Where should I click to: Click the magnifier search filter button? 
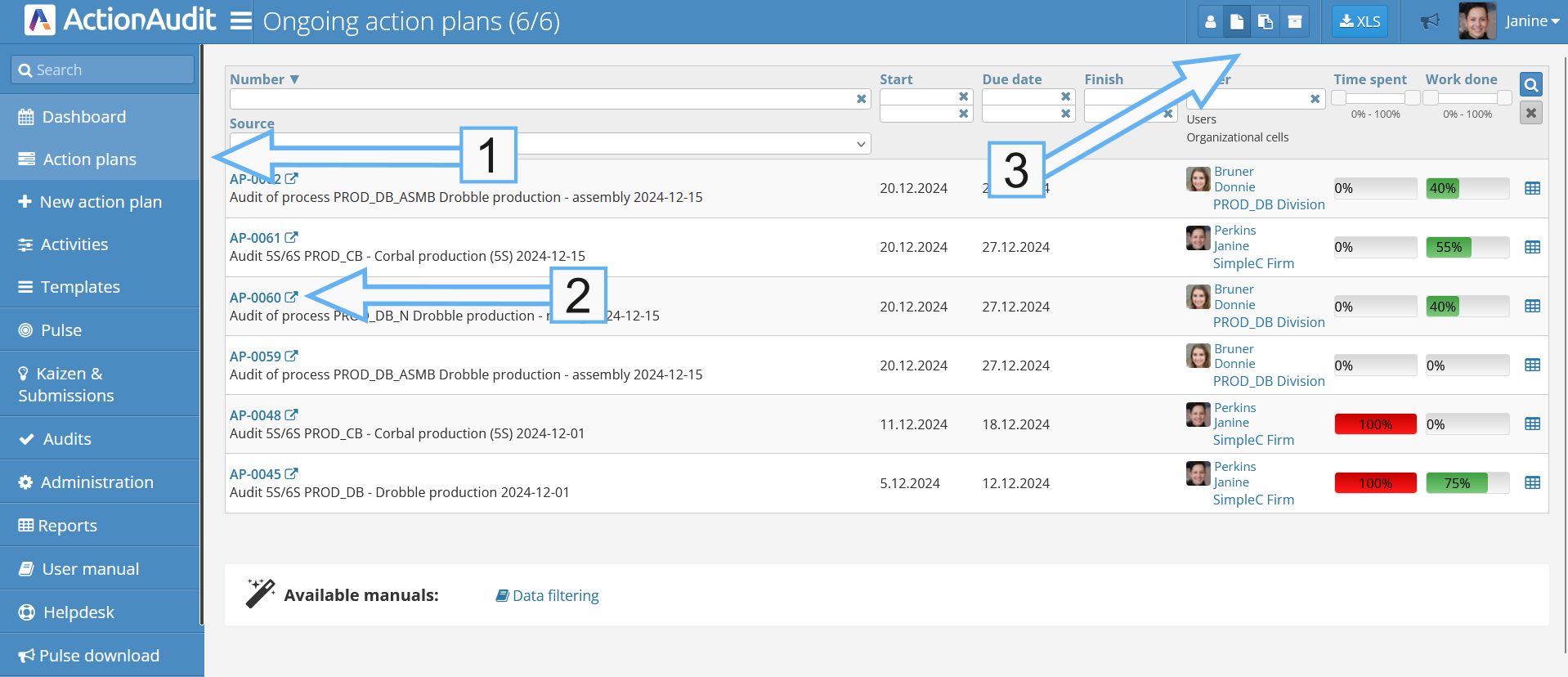tap(1531, 84)
